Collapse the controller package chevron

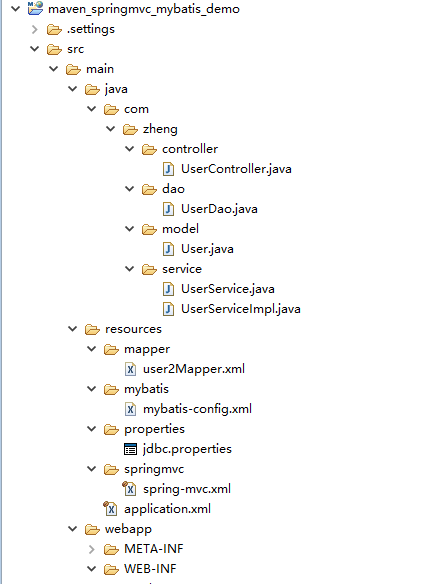click(130, 149)
